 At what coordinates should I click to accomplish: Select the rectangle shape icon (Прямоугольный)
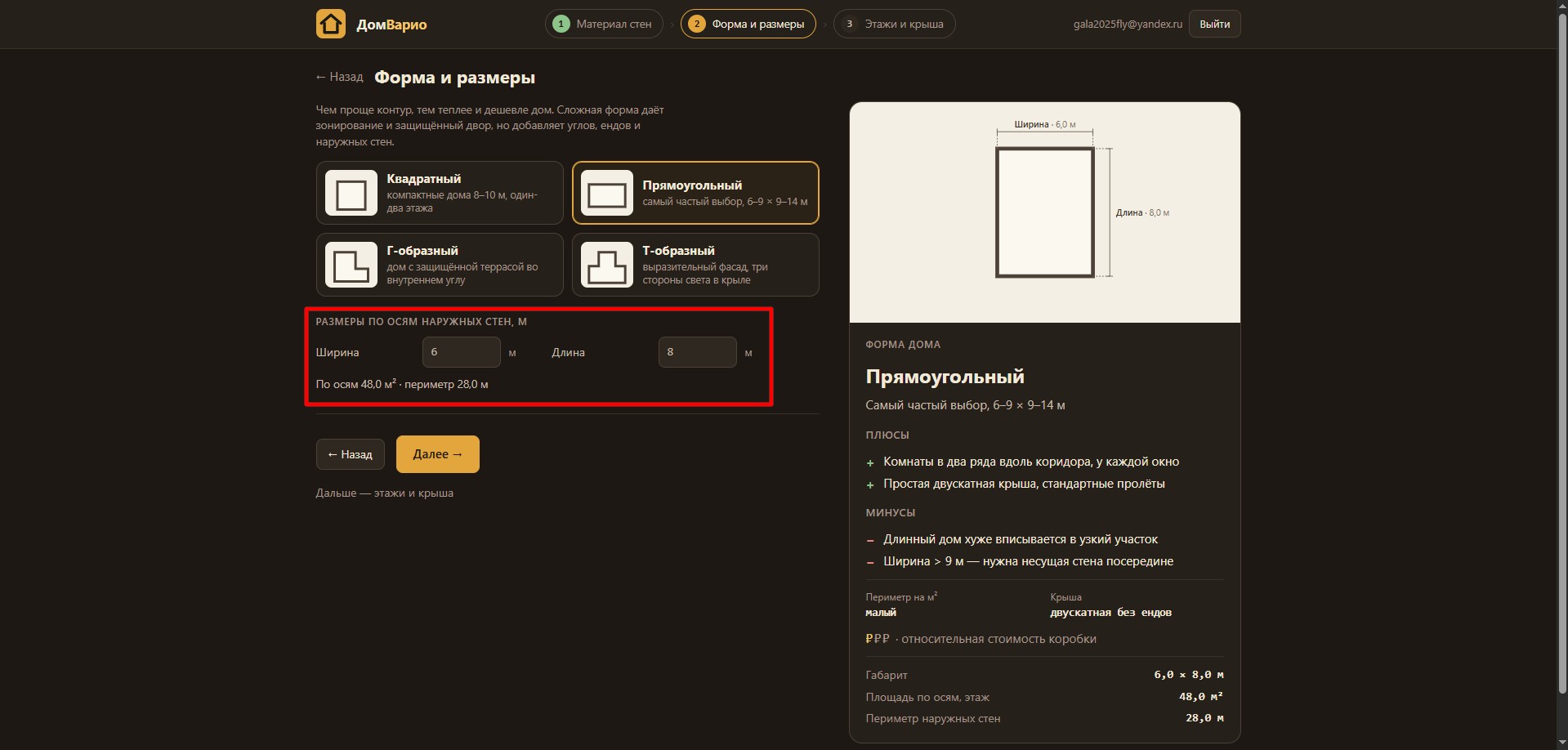pos(607,193)
